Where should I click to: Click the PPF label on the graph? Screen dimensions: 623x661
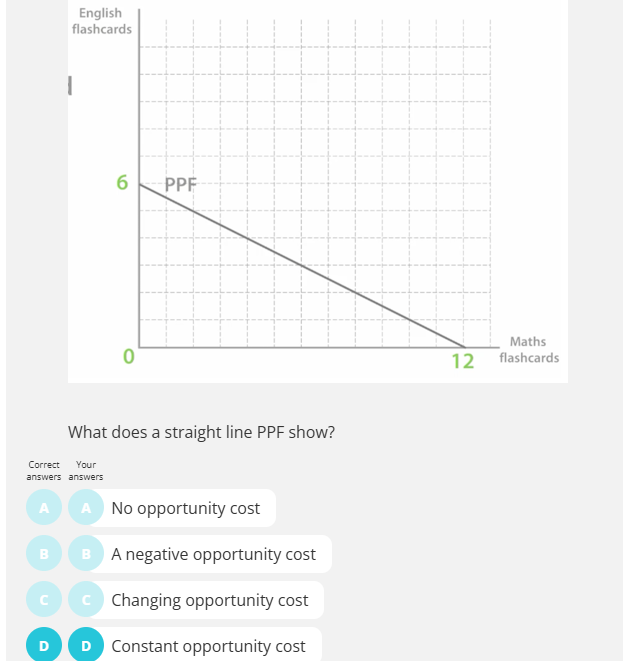tap(181, 184)
